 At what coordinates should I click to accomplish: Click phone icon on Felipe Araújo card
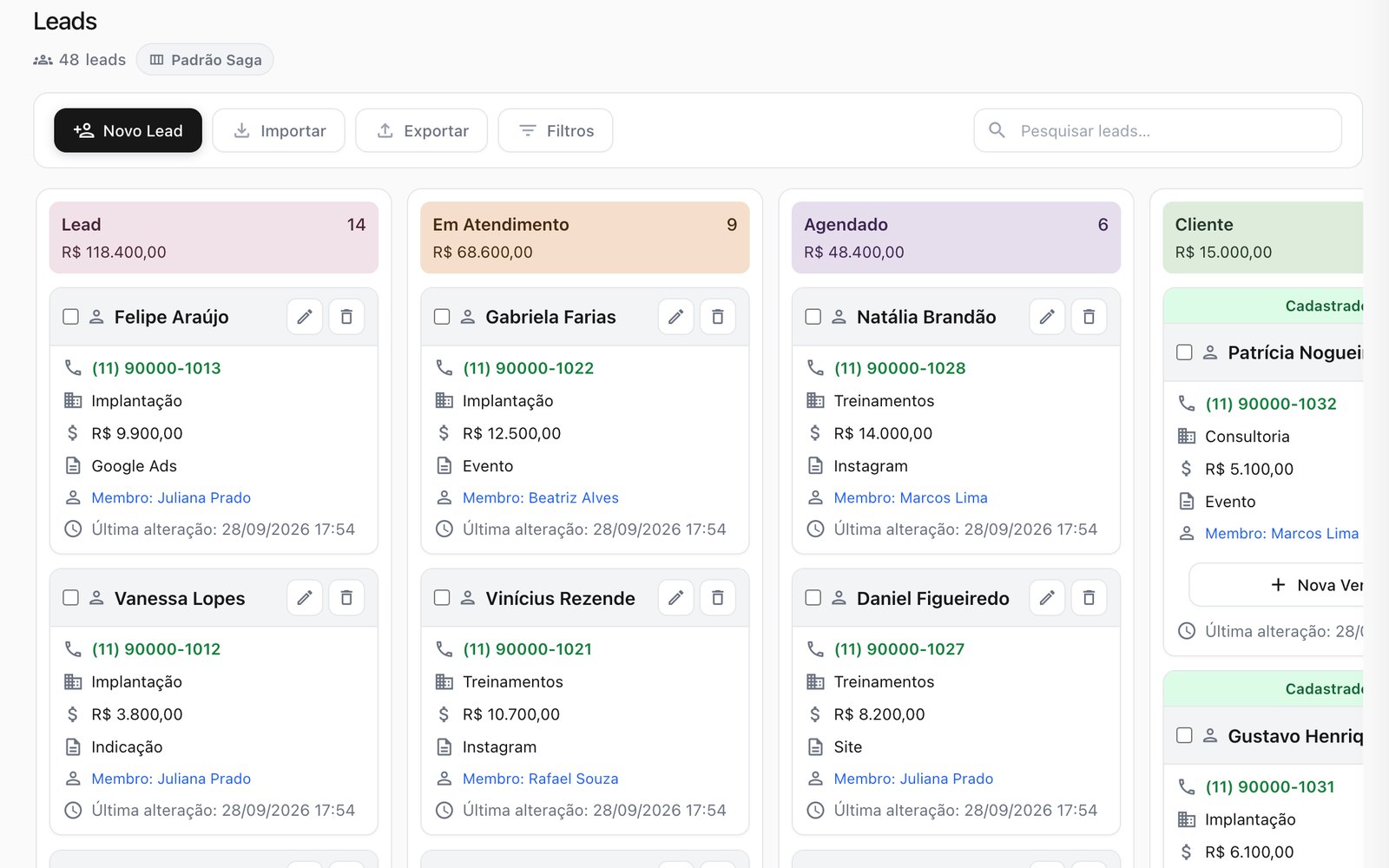point(73,368)
